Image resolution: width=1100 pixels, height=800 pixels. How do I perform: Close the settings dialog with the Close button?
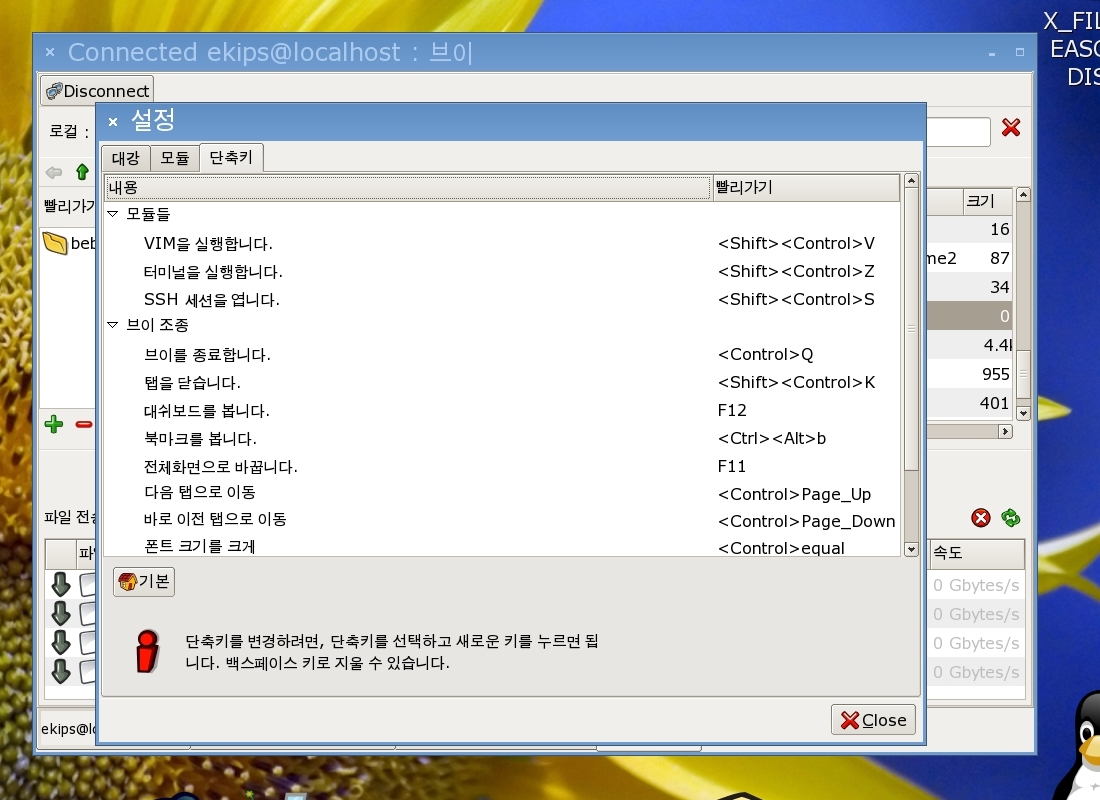coord(873,720)
